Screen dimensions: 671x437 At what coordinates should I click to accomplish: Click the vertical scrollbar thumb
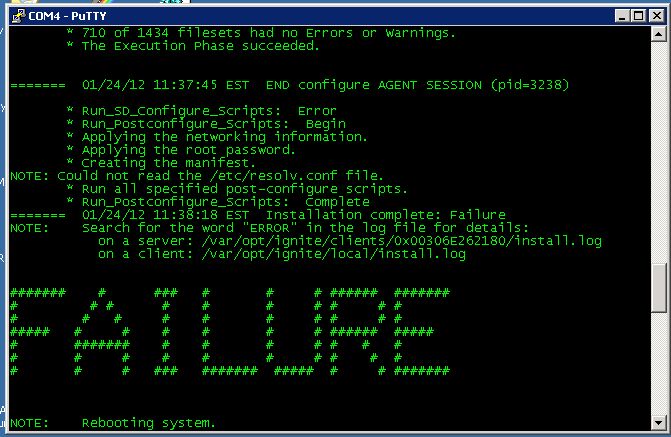click(x=659, y=288)
